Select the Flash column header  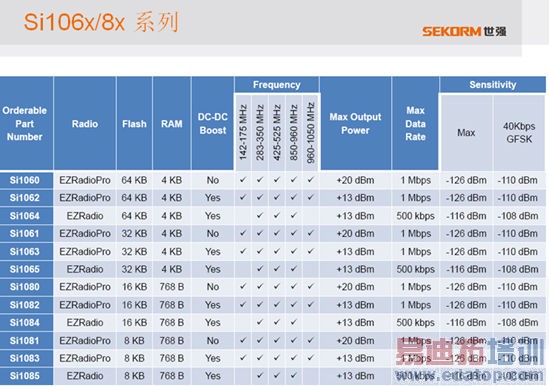134,124
